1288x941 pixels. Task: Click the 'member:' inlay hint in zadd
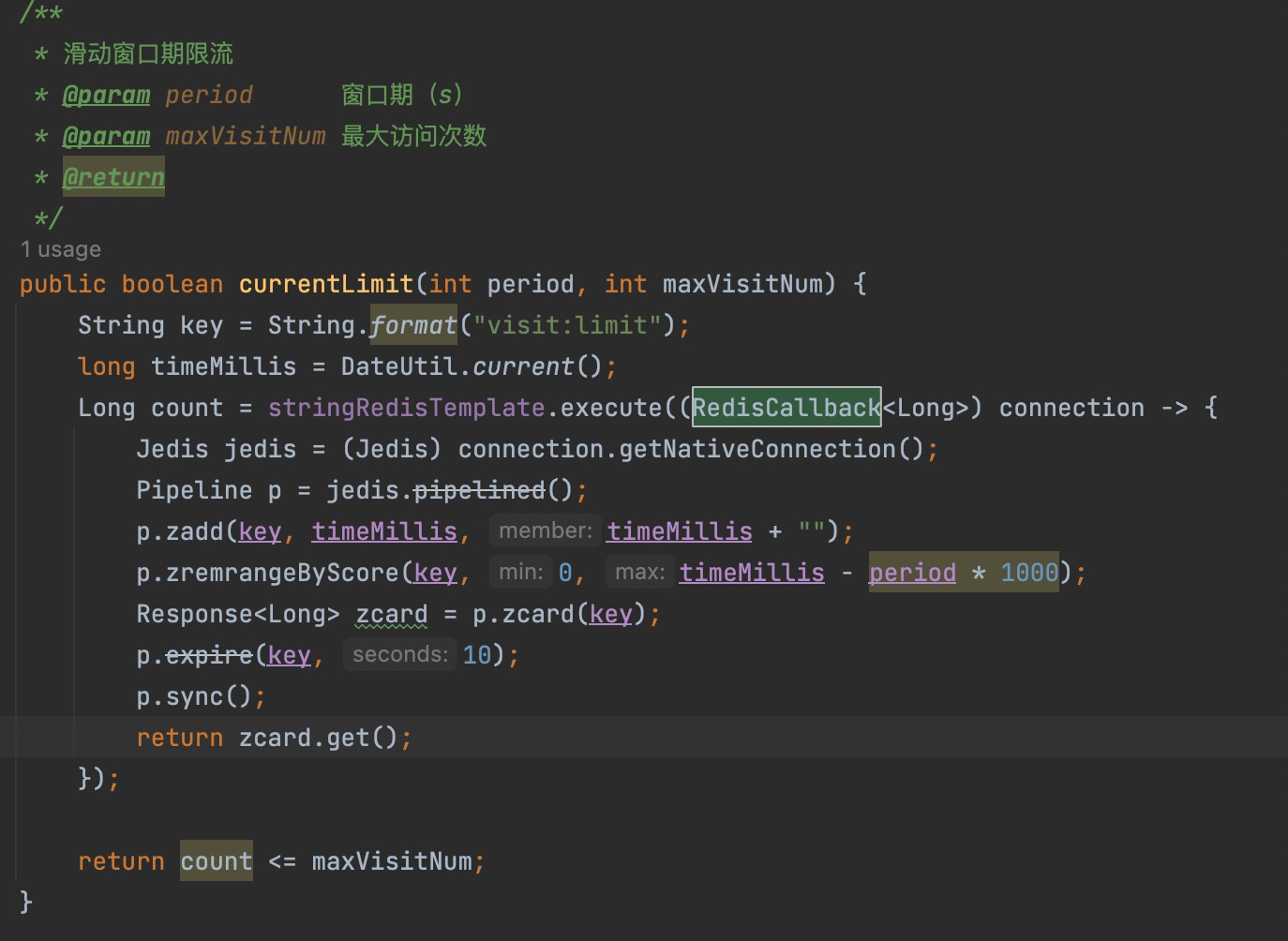click(545, 530)
